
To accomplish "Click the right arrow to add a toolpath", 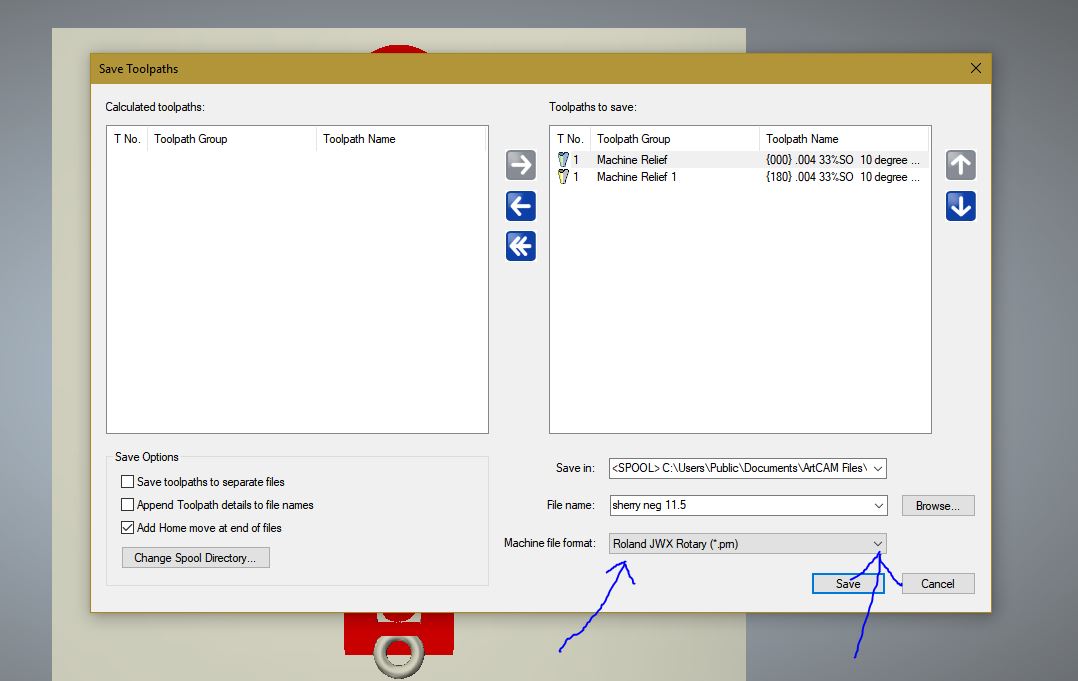I will [x=520, y=165].
